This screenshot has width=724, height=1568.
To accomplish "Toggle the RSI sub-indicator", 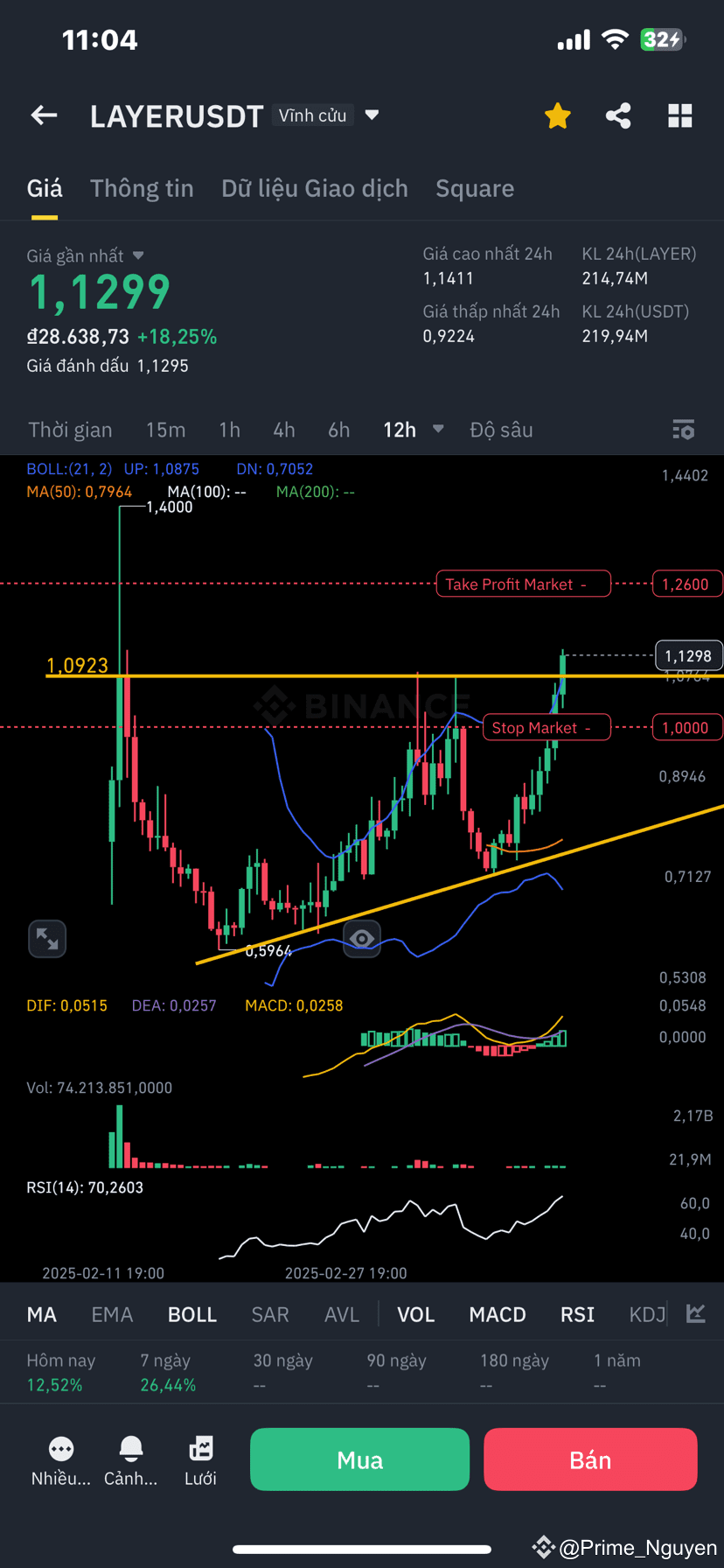I will [577, 1314].
